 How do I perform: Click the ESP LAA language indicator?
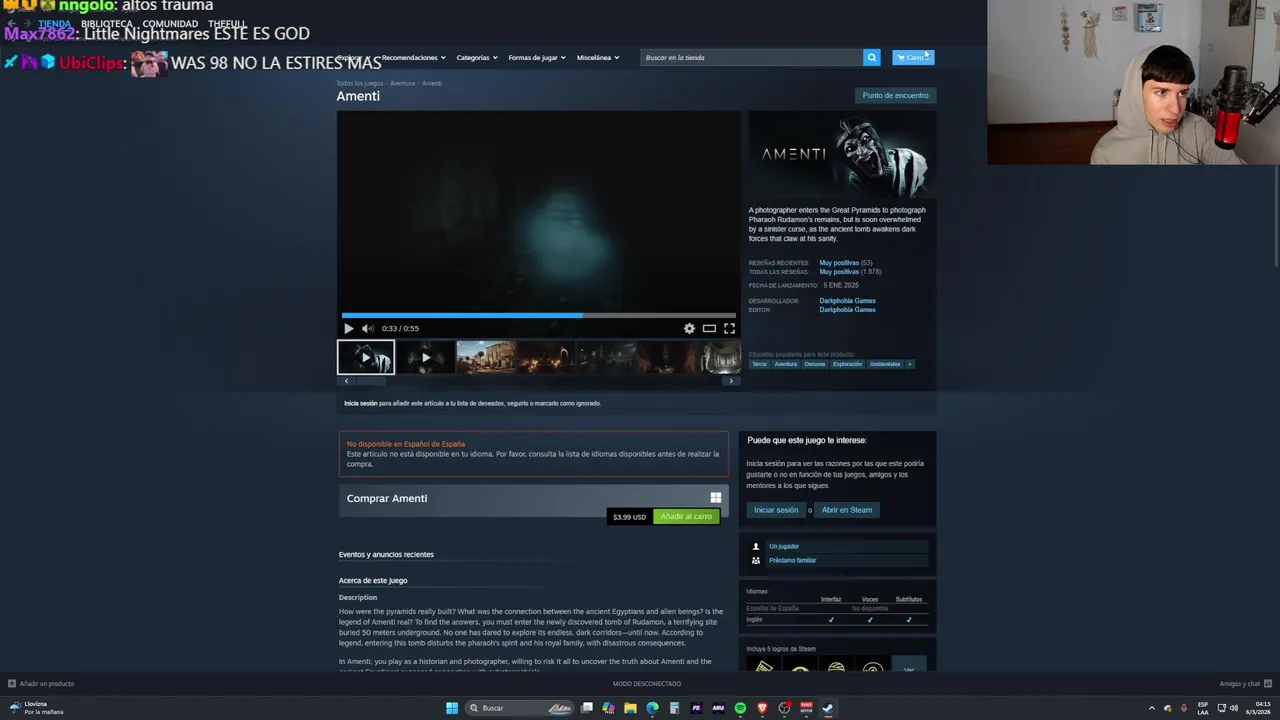pyautogui.click(x=1203, y=708)
